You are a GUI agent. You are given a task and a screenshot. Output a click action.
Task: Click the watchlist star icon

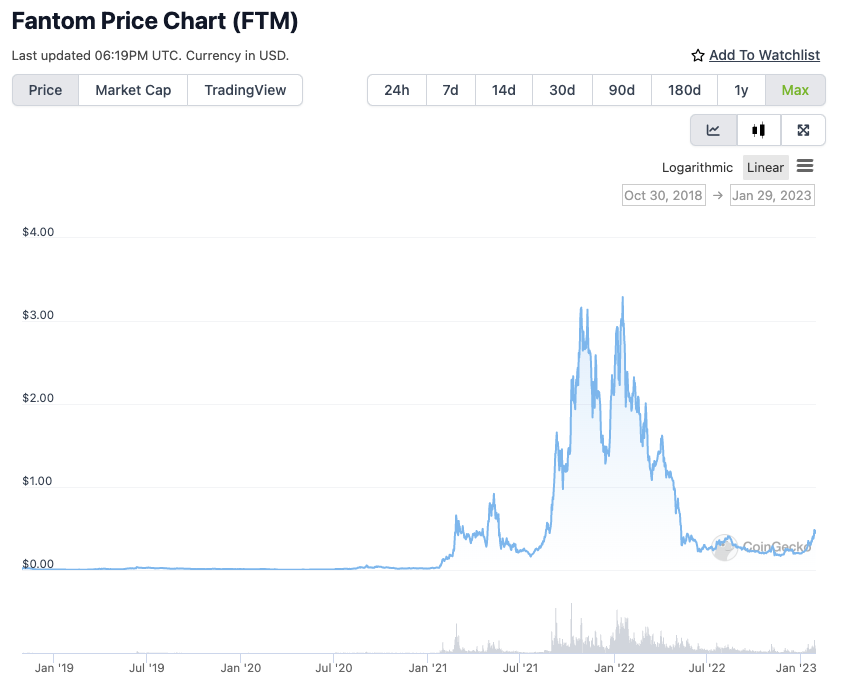click(x=698, y=56)
